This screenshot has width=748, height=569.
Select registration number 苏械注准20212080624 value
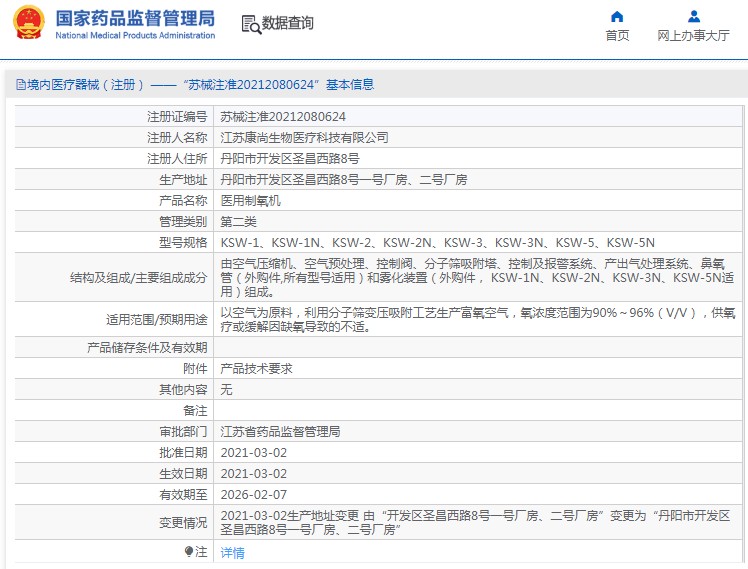click(x=283, y=117)
